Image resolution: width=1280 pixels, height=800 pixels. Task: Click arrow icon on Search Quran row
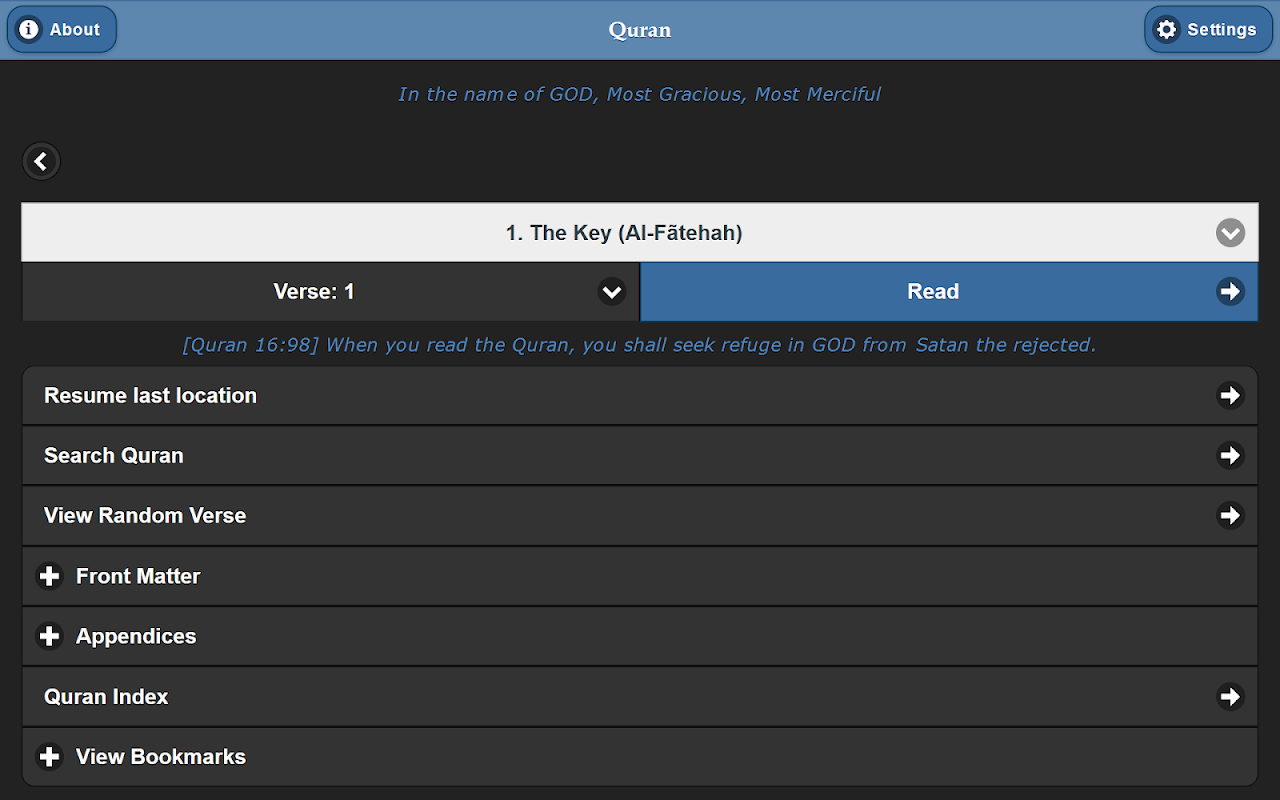pyautogui.click(x=1230, y=455)
